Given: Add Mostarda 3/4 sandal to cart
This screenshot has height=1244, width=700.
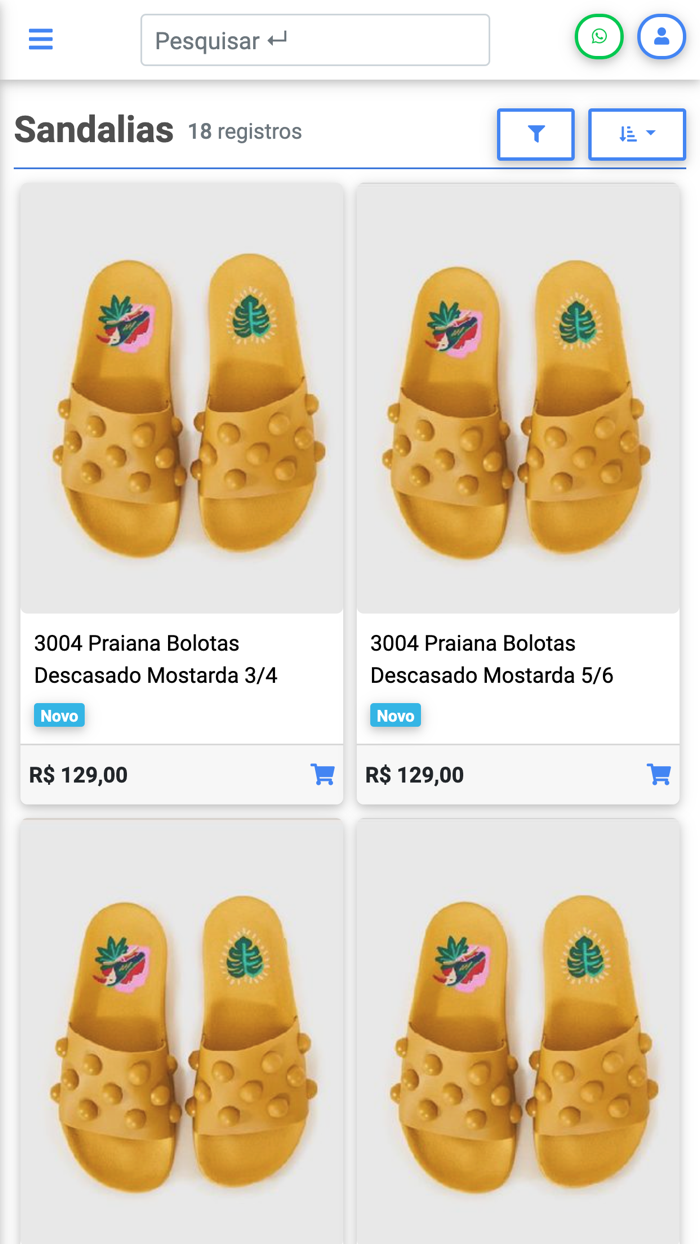Looking at the screenshot, I should 322,774.
